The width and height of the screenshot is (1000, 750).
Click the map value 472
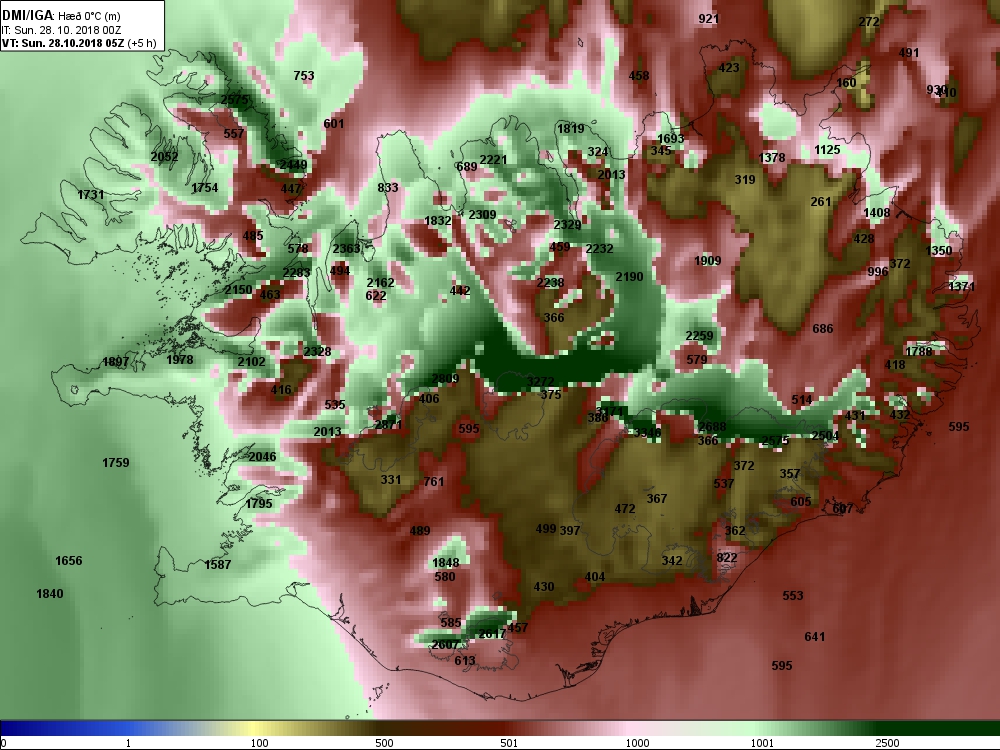coord(625,509)
